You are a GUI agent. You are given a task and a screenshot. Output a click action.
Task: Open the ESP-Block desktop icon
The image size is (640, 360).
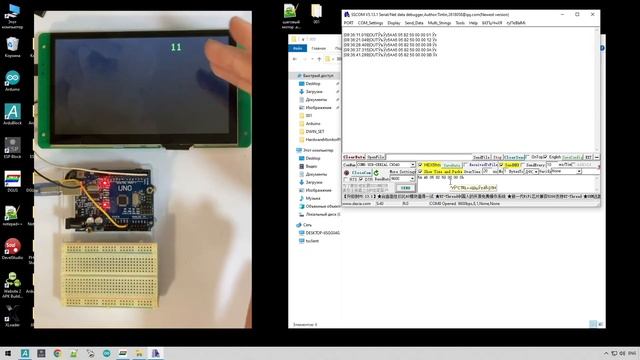click(12, 148)
